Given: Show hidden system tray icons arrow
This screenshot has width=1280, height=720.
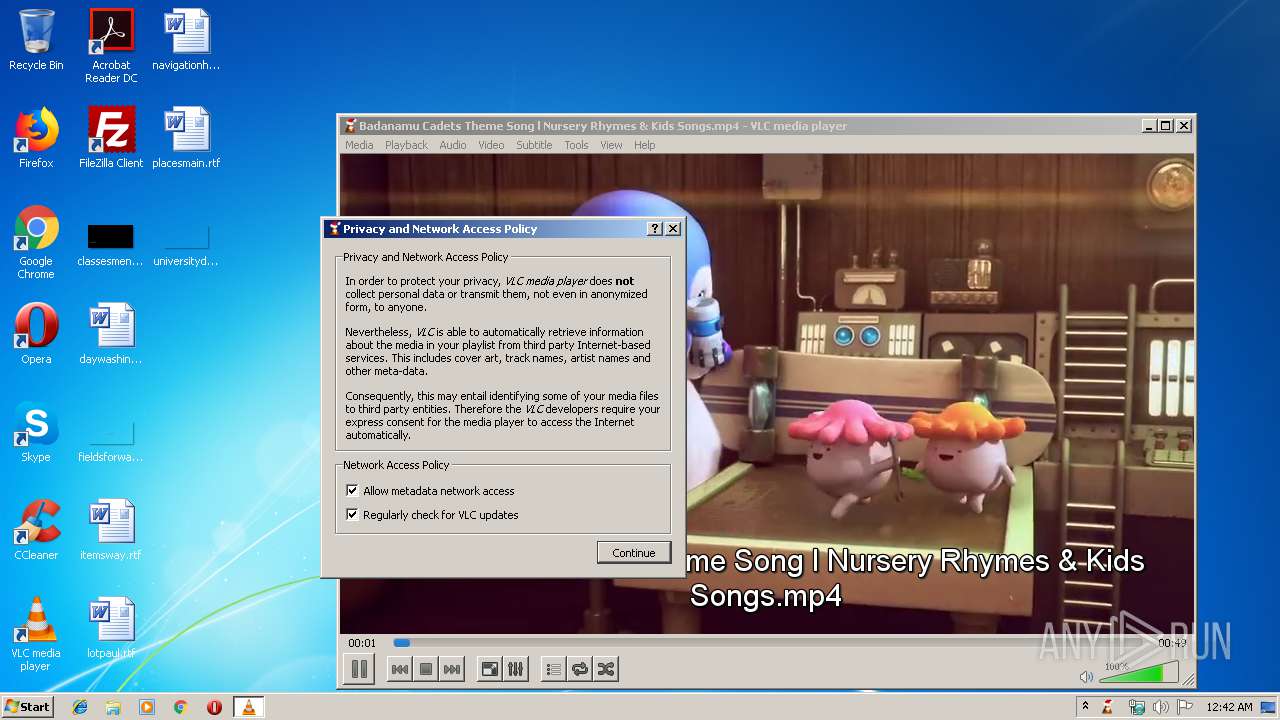Looking at the screenshot, I should (x=1085, y=707).
